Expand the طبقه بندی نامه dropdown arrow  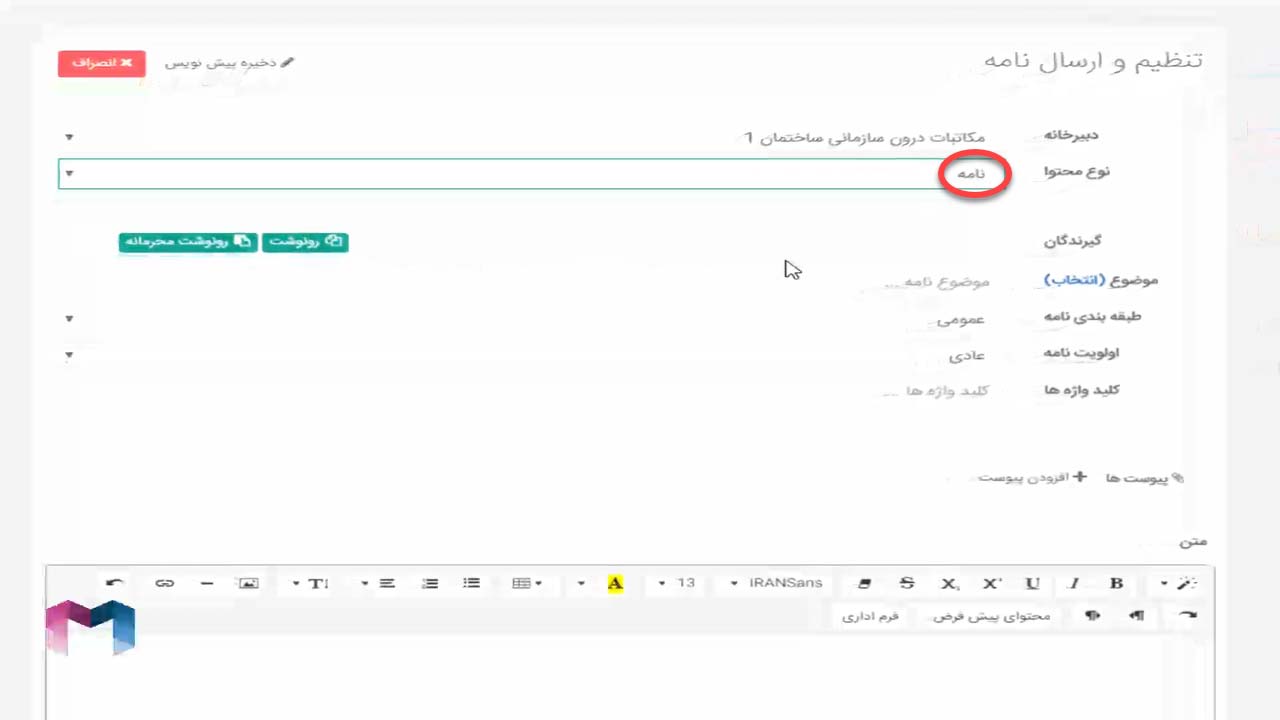[69, 318]
